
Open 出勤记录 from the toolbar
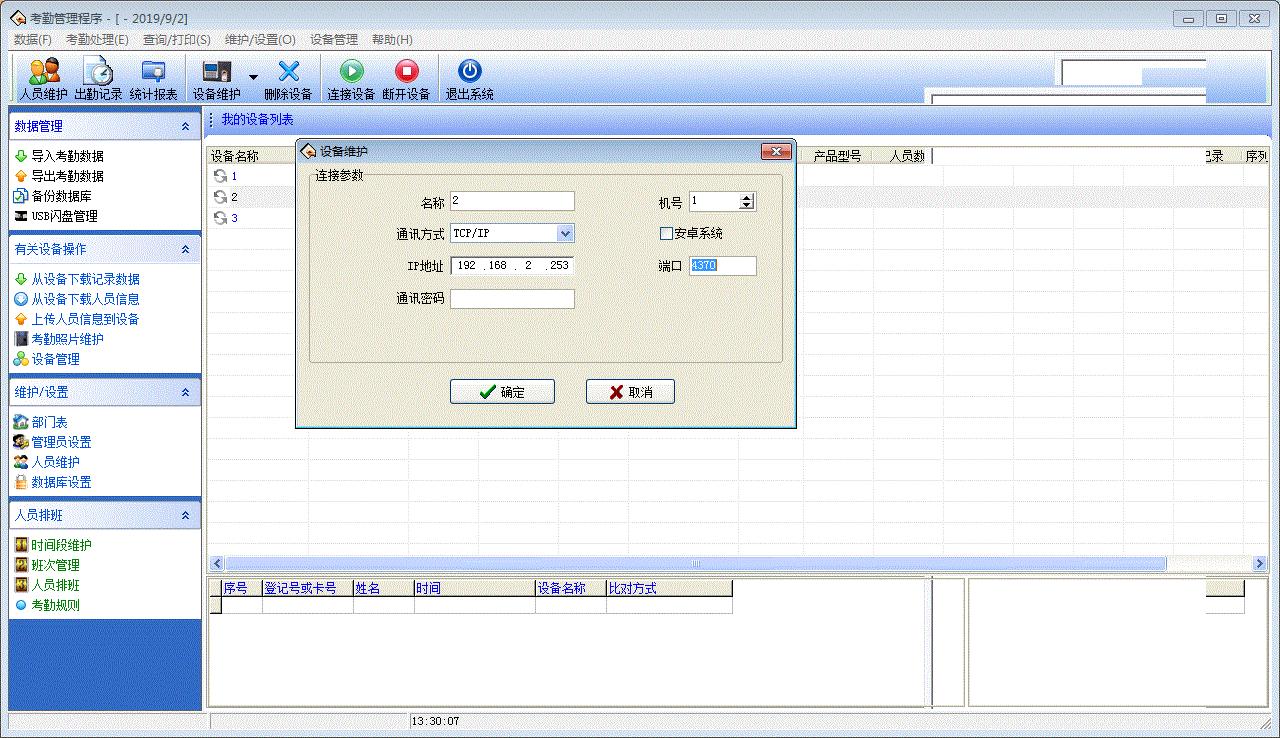(96, 77)
